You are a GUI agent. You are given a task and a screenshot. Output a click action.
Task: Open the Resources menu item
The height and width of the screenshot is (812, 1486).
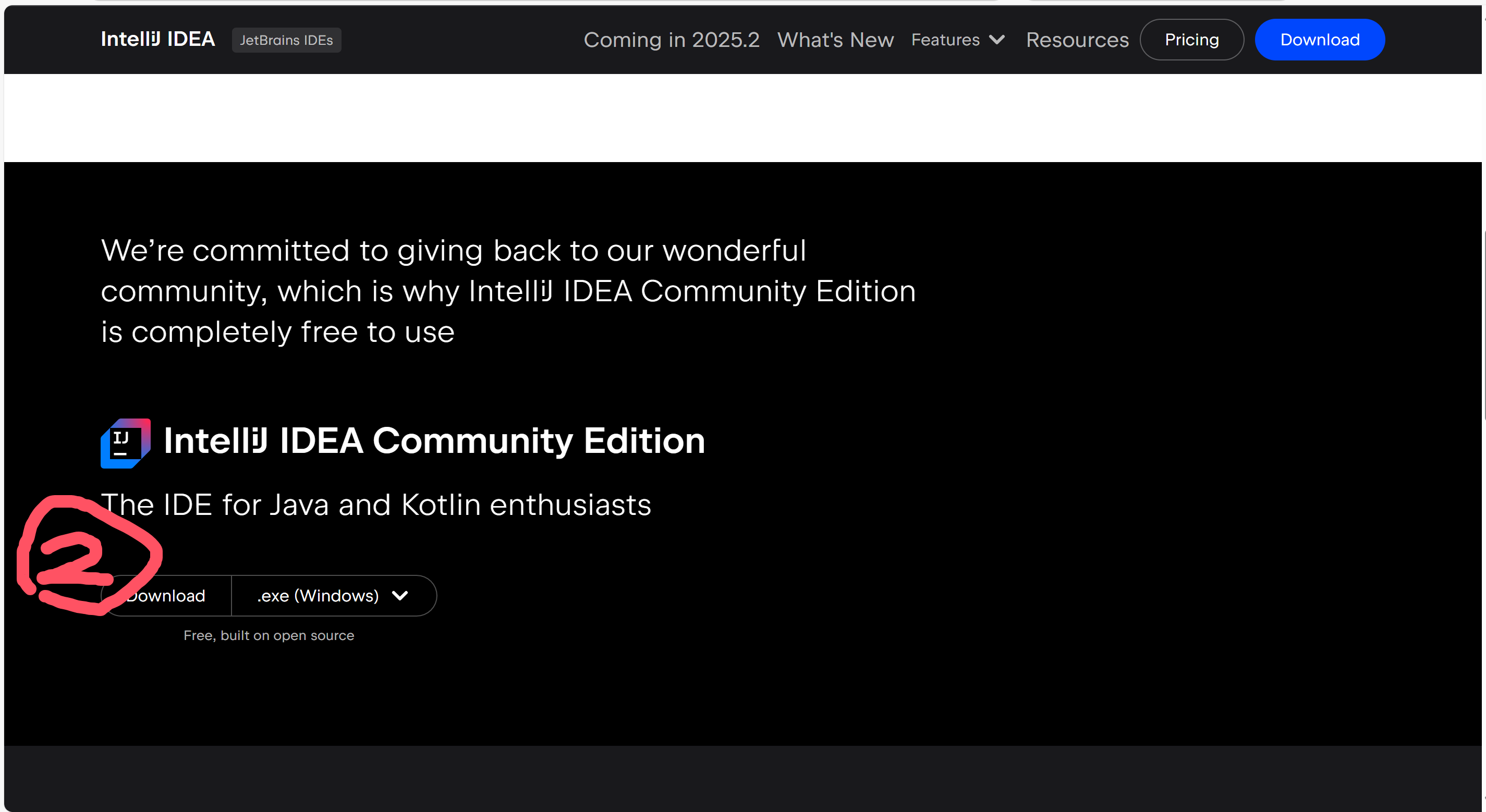pyautogui.click(x=1077, y=40)
